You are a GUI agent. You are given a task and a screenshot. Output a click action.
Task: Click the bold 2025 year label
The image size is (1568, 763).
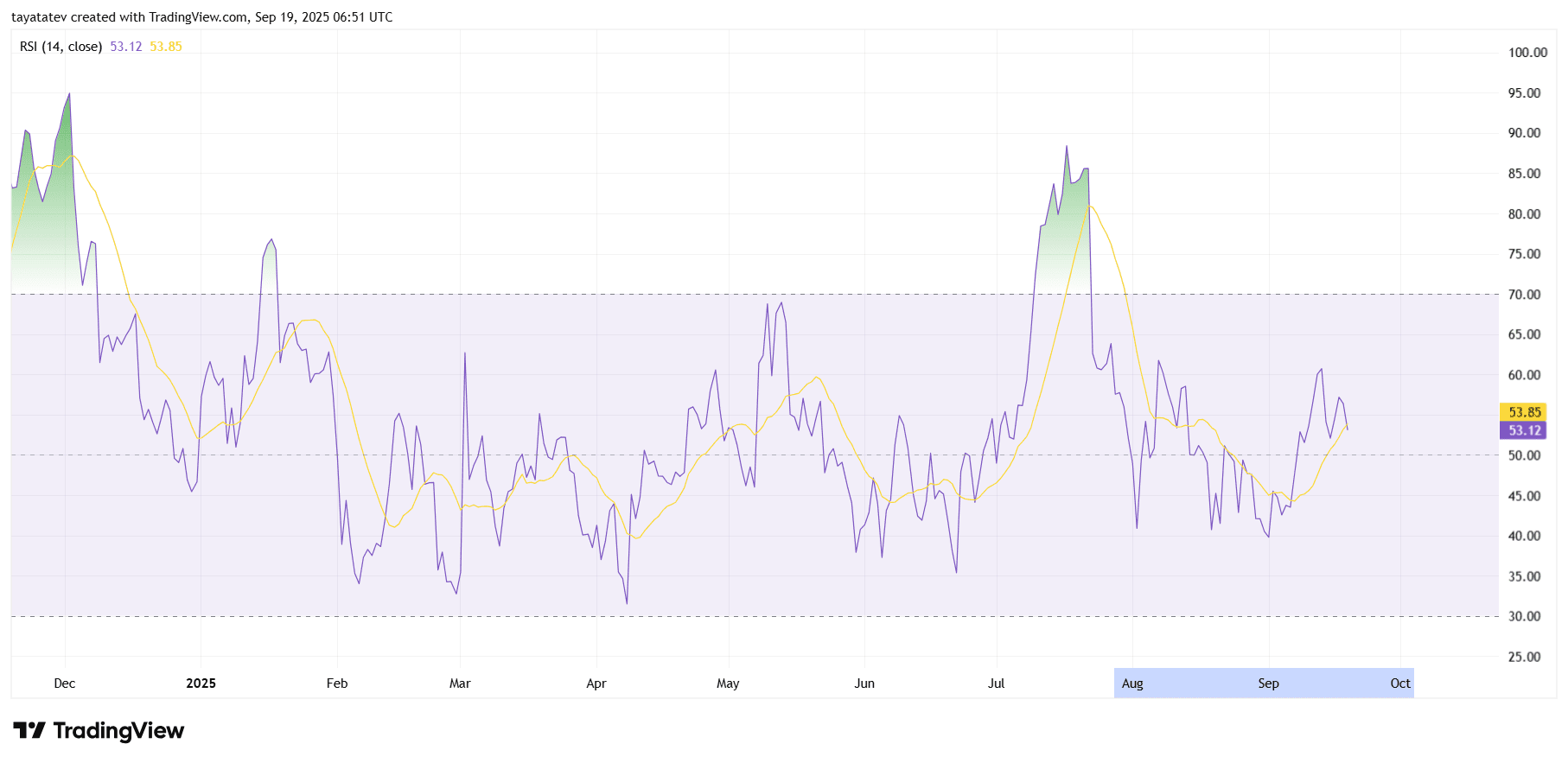point(201,684)
